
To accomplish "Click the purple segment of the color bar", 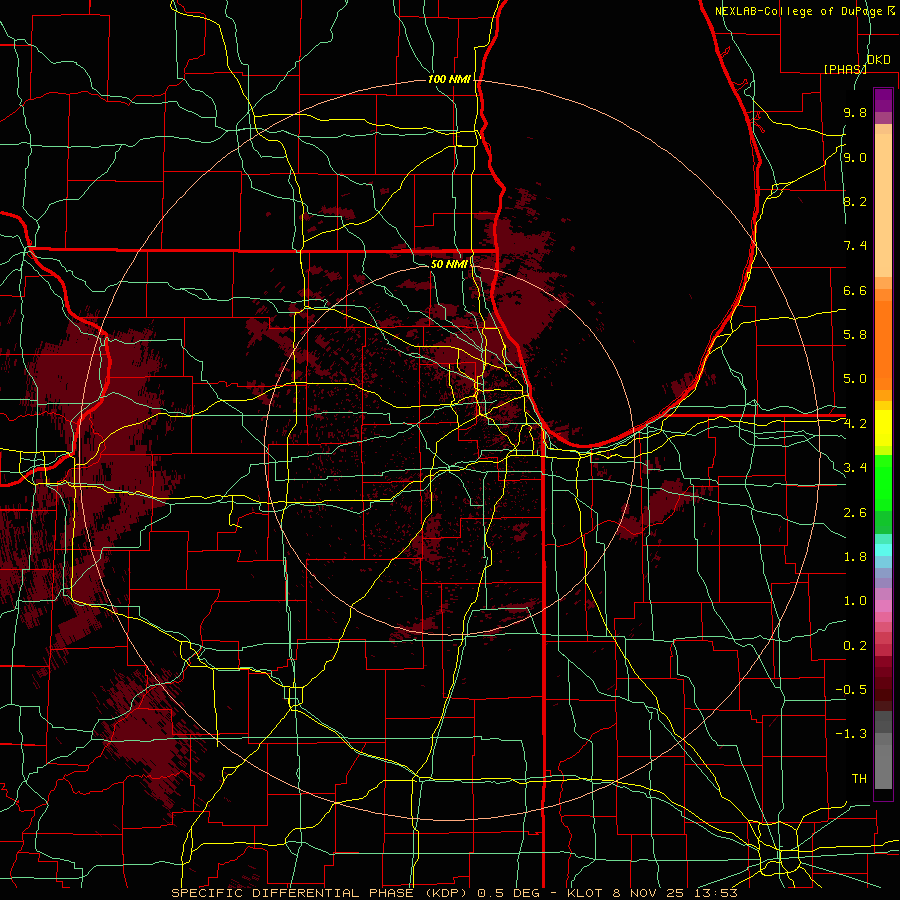I will pyautogui.click(x=883, y=100).
